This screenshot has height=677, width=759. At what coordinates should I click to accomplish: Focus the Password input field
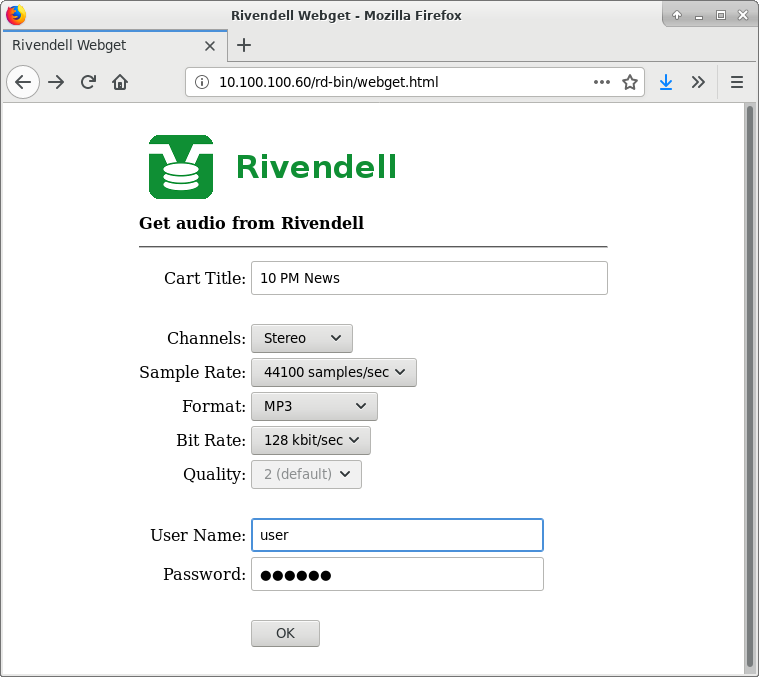tap(396, 575)
